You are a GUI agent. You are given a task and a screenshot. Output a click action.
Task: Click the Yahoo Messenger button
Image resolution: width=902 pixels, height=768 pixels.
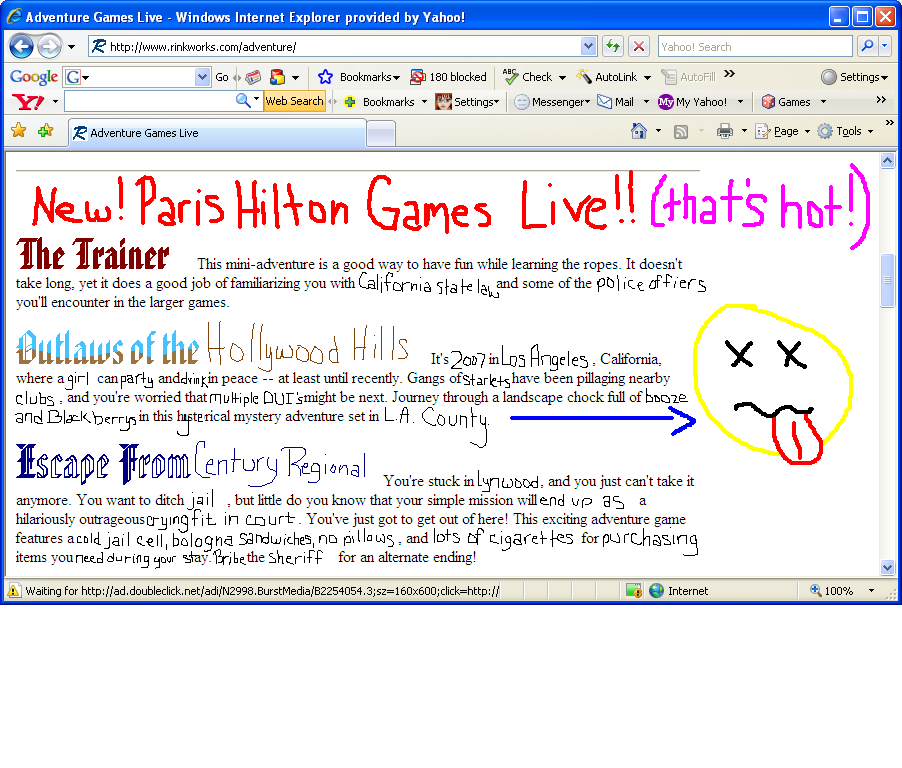click(552, 102)
